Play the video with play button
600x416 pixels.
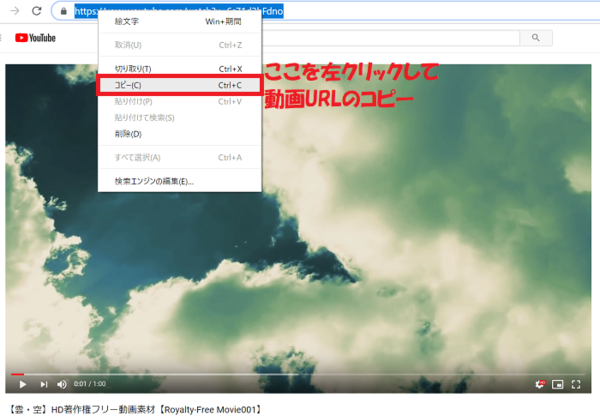(x=23, y=384)
